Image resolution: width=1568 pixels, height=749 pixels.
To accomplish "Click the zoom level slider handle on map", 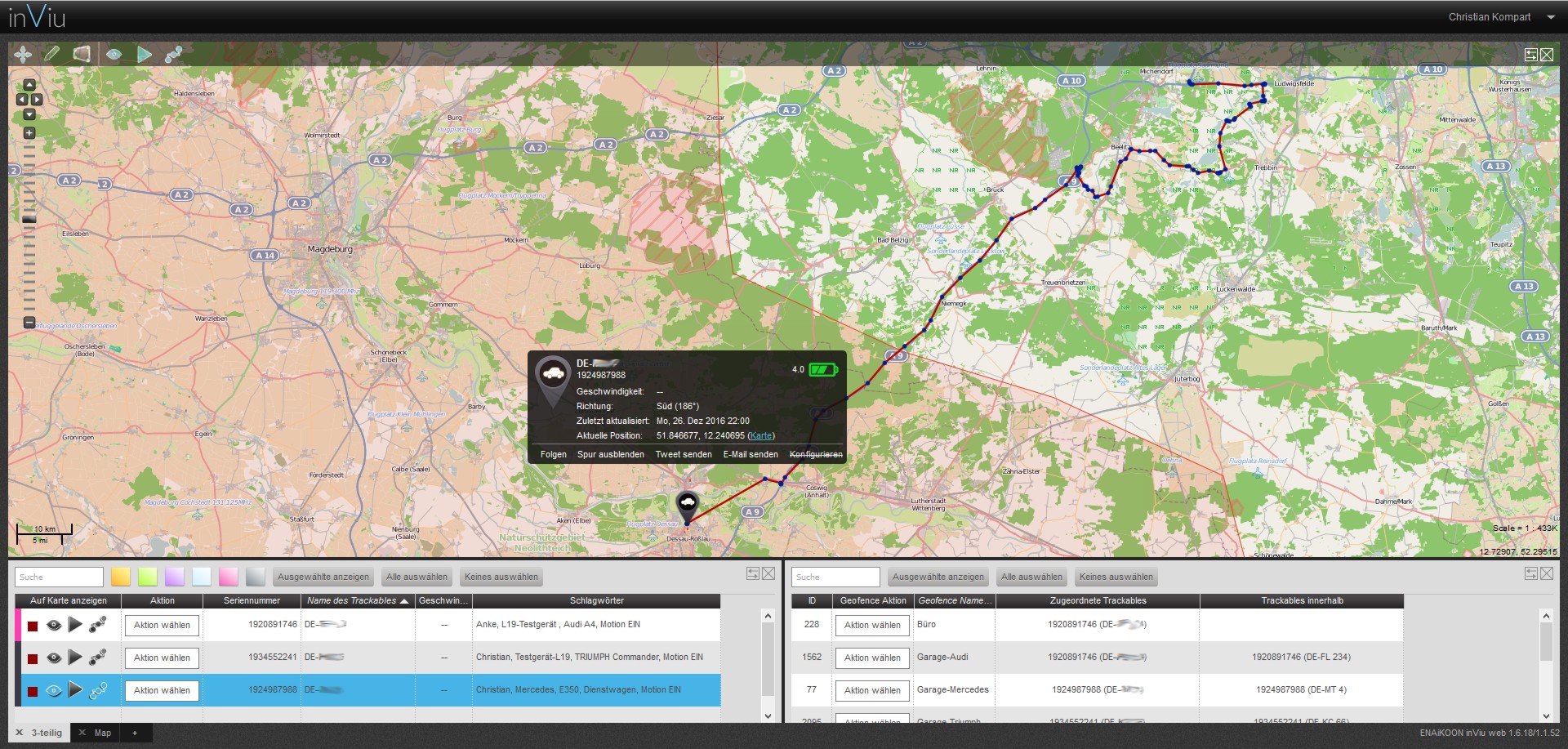I will tap(29, 219).
